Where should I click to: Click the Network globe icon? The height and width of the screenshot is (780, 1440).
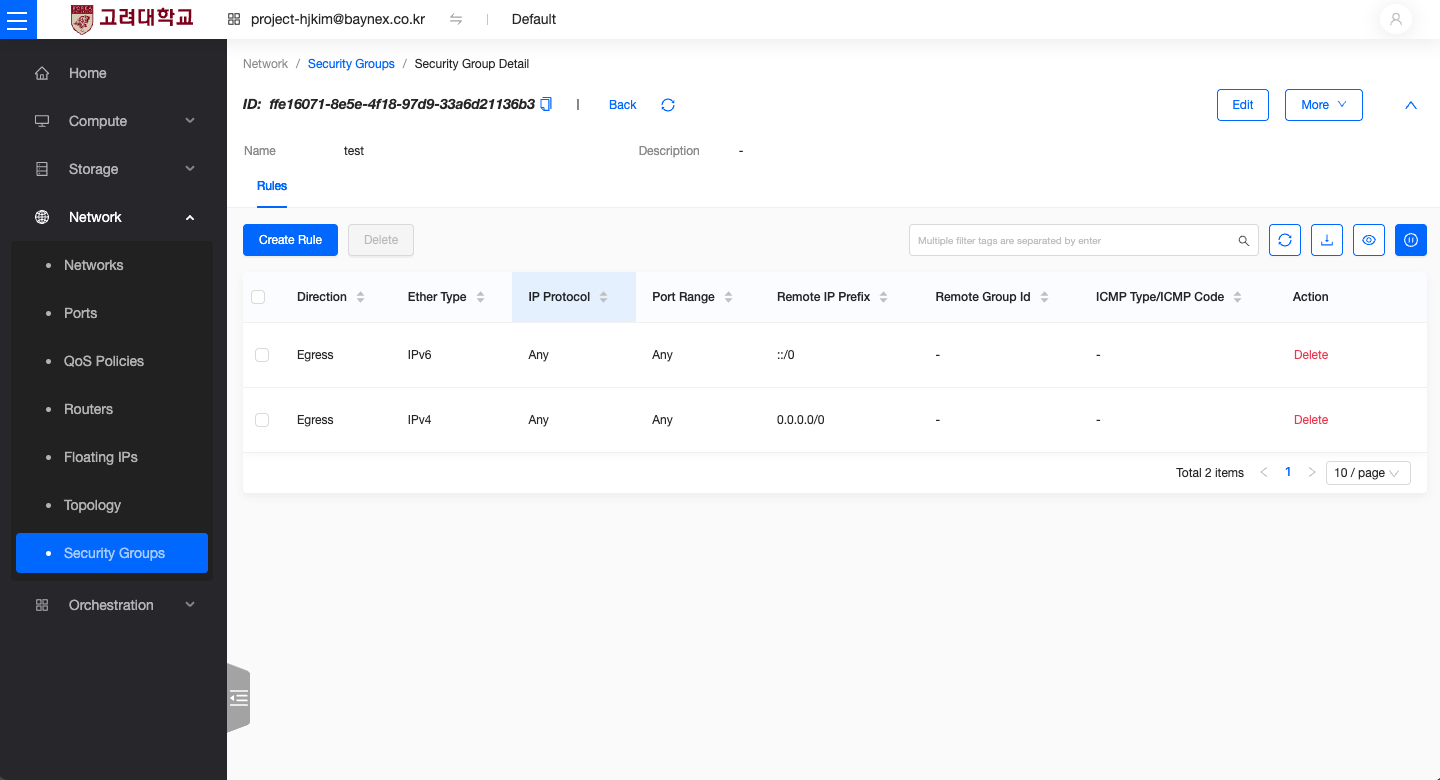coord(42,217)
